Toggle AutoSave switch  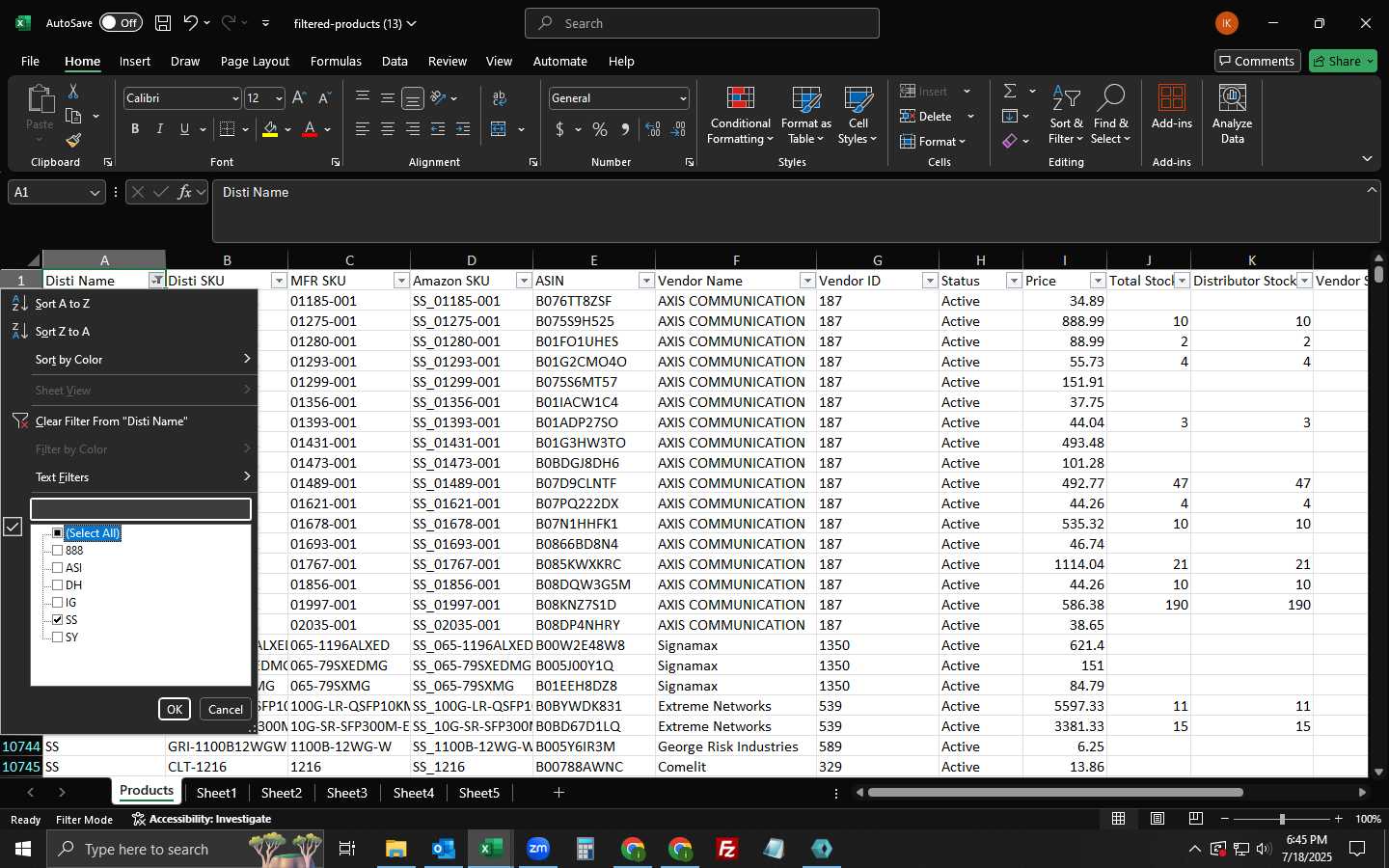point(120,23)
